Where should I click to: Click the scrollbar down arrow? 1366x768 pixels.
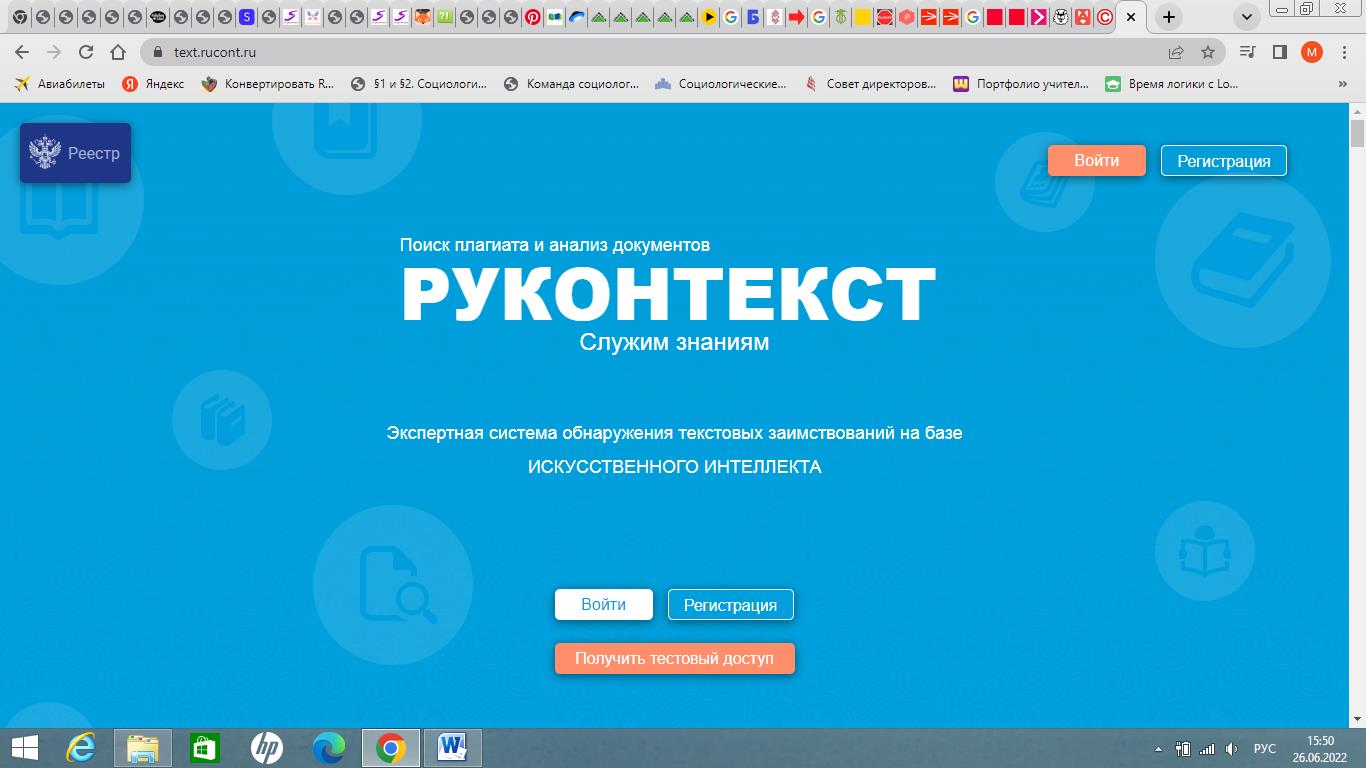pos(1357,720)
